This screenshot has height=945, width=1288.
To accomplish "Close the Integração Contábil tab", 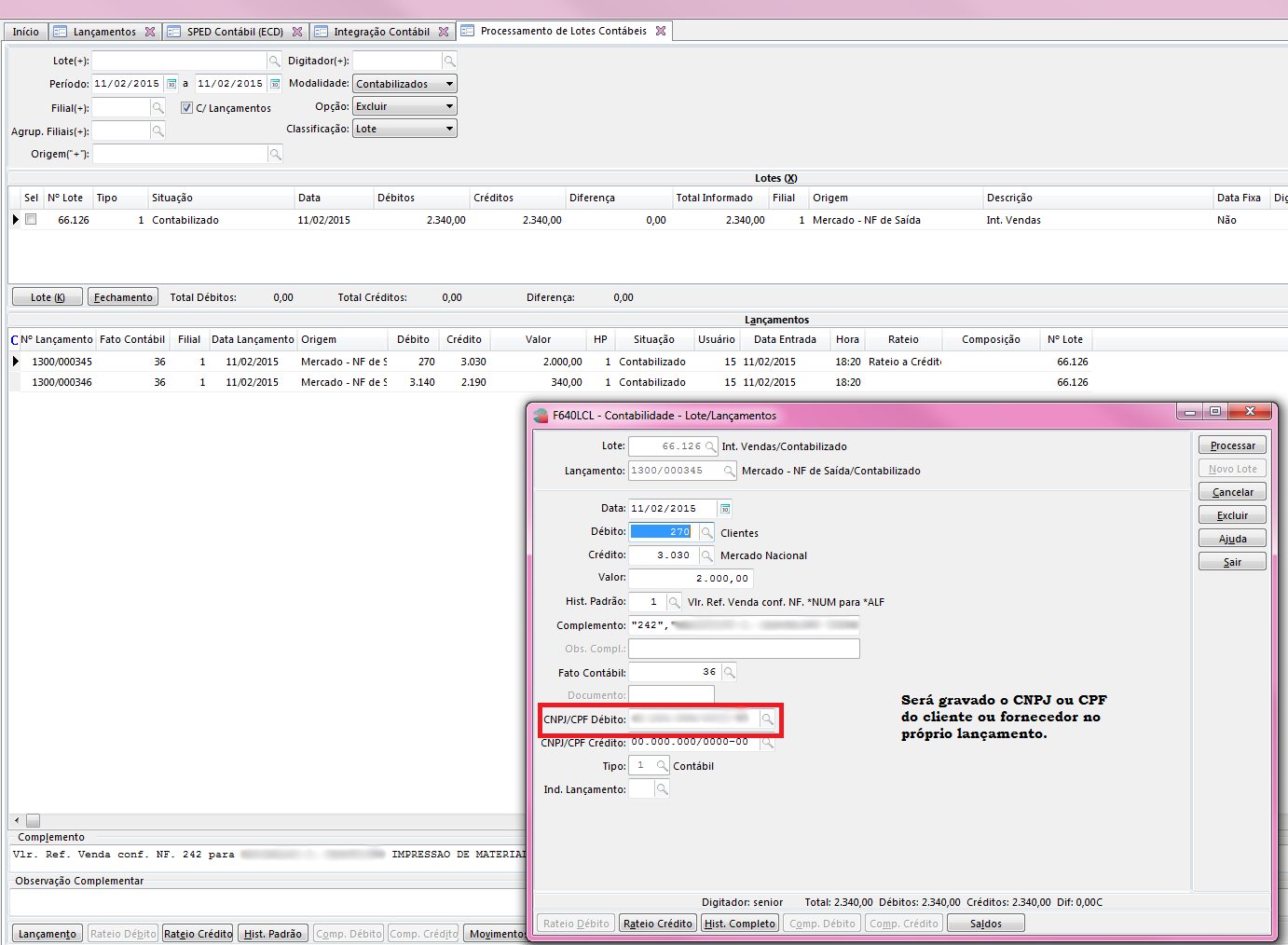I will (444, 32).
